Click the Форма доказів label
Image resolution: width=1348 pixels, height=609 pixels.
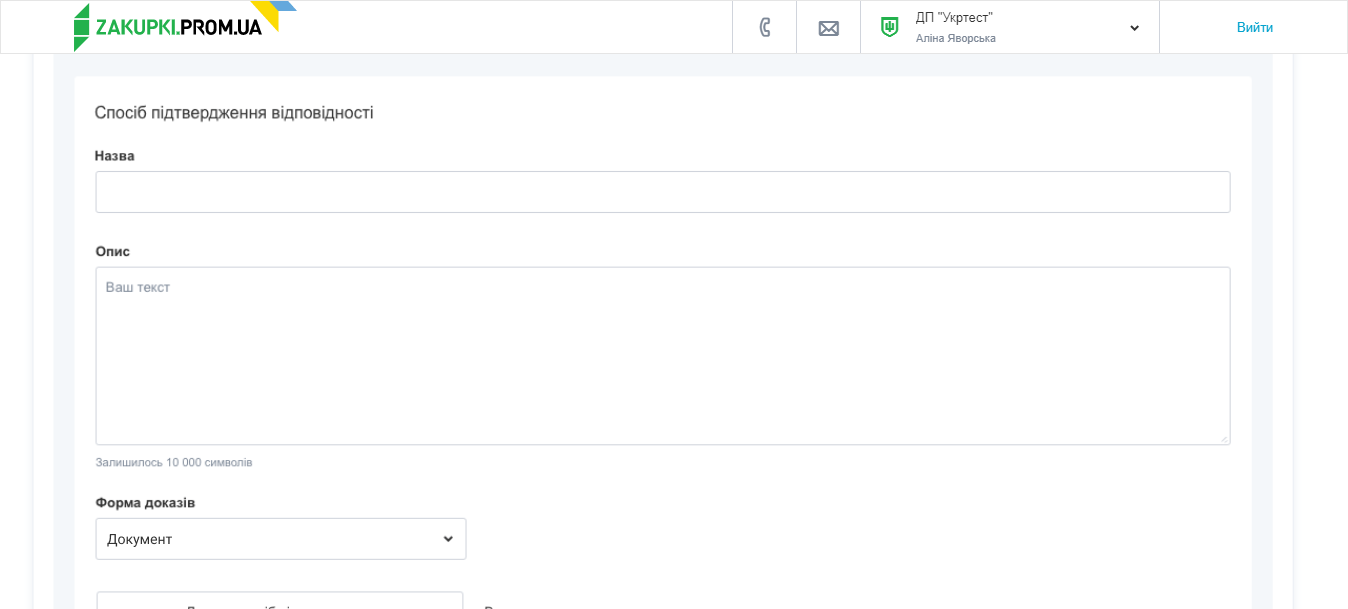coord(145,502)
